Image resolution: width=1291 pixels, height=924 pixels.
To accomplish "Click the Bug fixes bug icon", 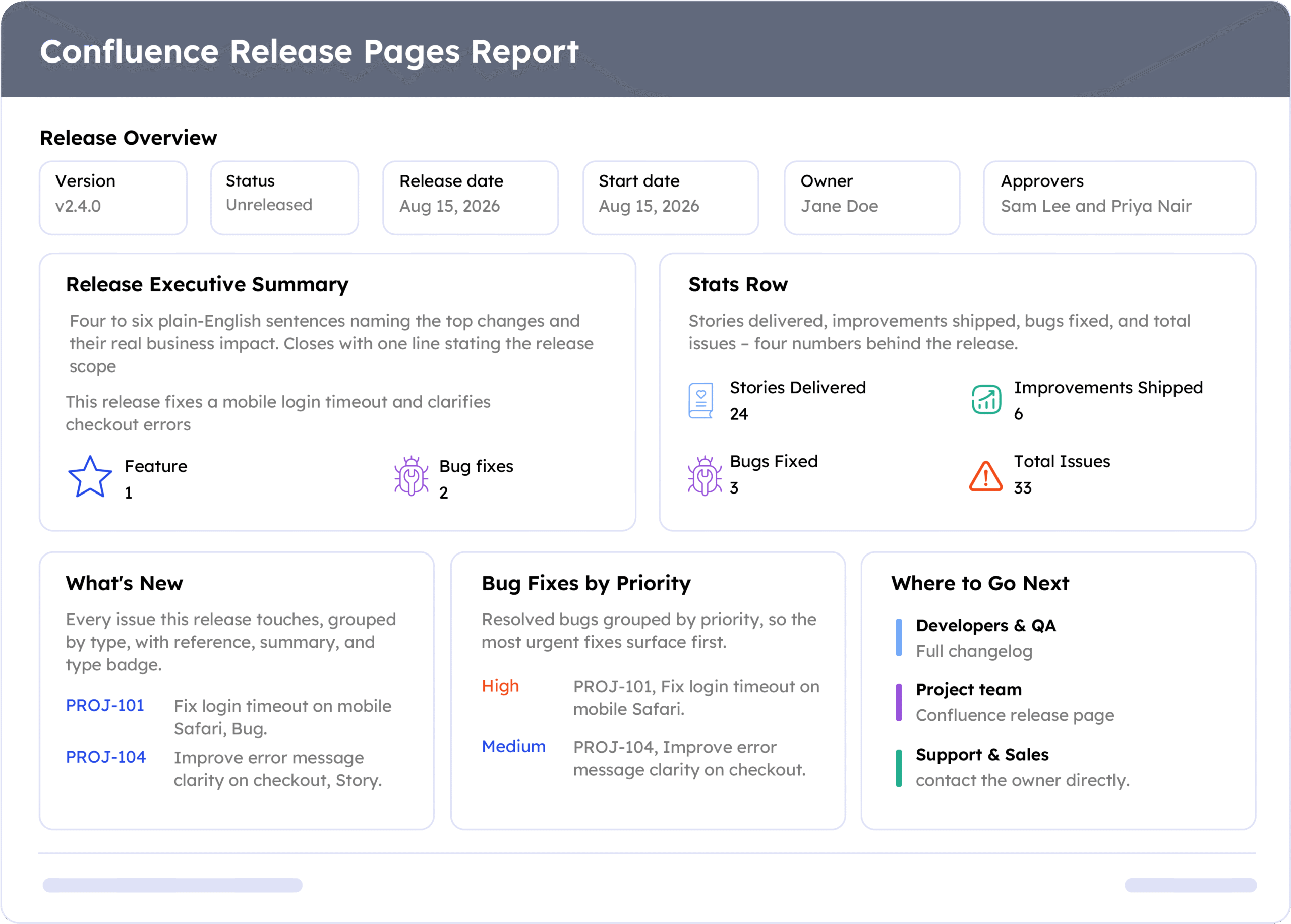I will [x=411, y=476].
